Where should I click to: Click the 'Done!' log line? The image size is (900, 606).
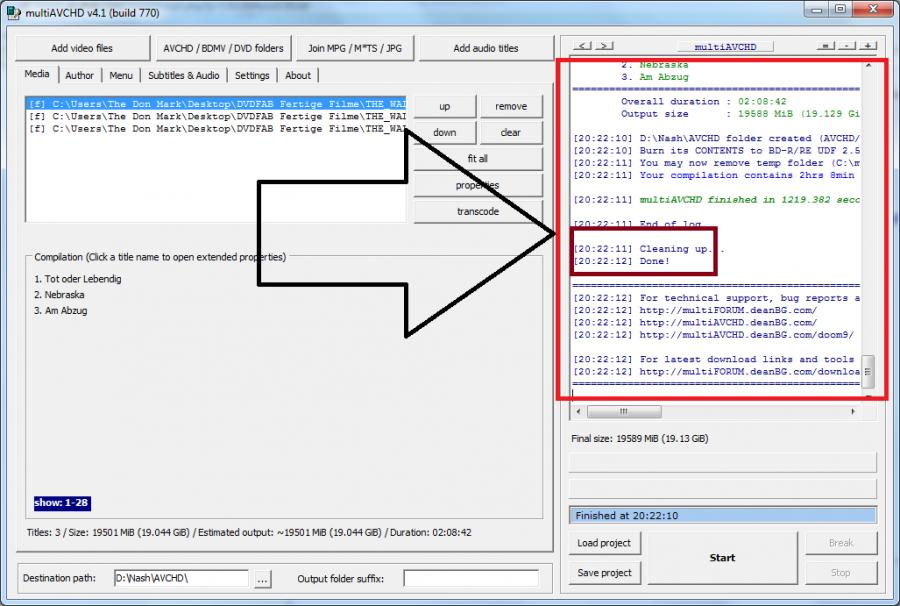[x=622, y=261]
